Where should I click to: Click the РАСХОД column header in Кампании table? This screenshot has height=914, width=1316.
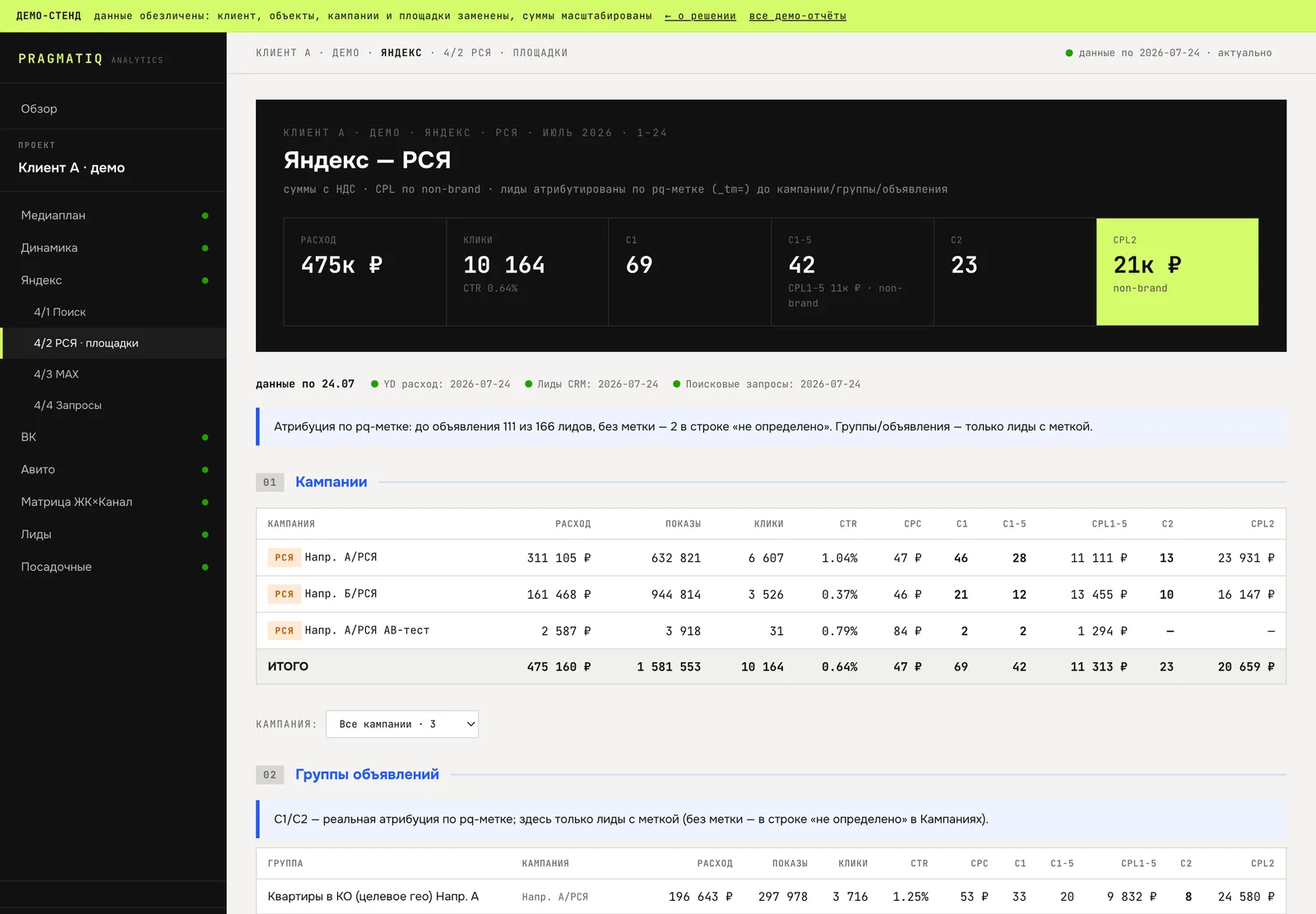click(x=573, y=524)
